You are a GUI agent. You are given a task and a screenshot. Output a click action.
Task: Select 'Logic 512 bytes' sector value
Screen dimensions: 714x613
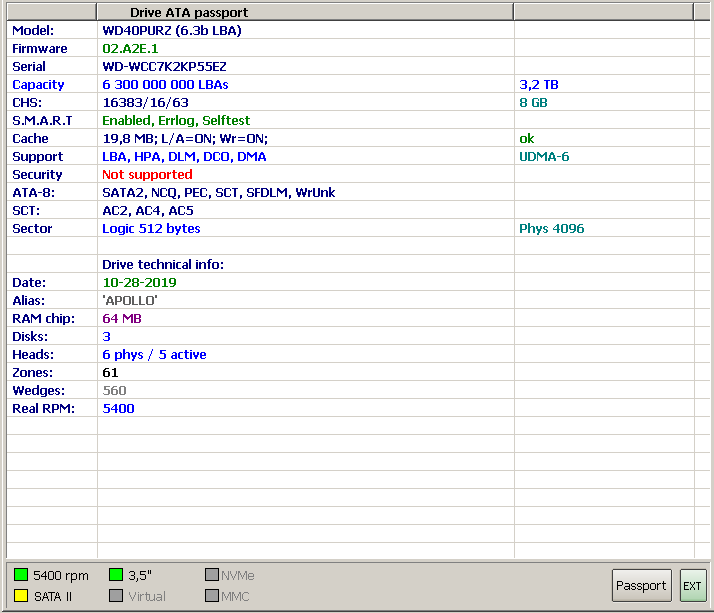pos(151,229)
